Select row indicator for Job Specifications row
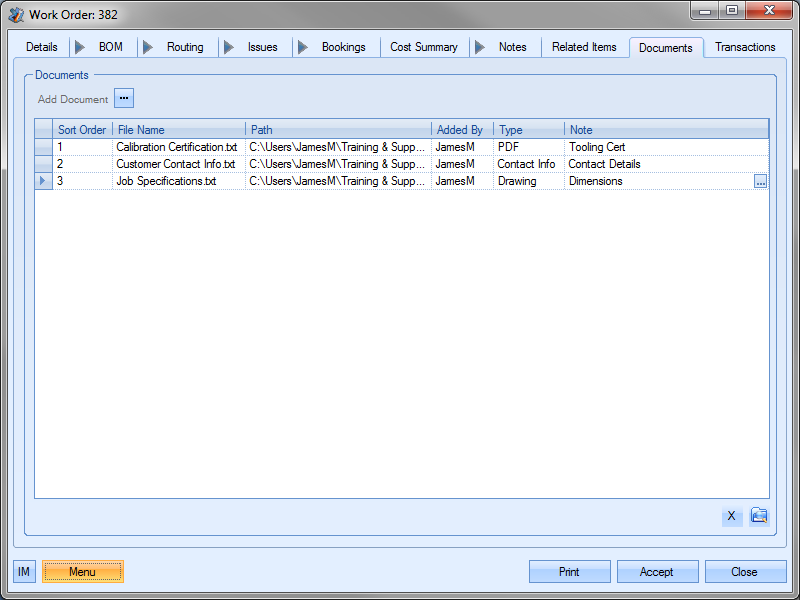The image size is (800, 600). click(43, 181)
